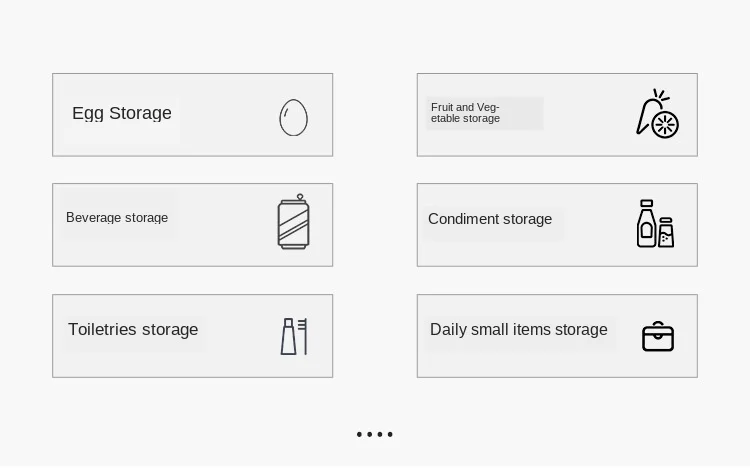Click the second pagination dot
This screenshot has height=473, width=750.
click(x=369, y=434)
